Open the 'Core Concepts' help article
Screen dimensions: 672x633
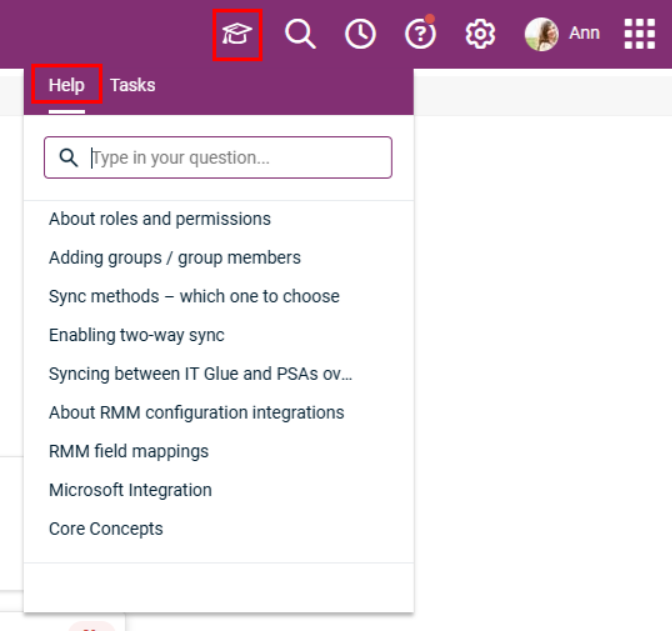point(106,529)
